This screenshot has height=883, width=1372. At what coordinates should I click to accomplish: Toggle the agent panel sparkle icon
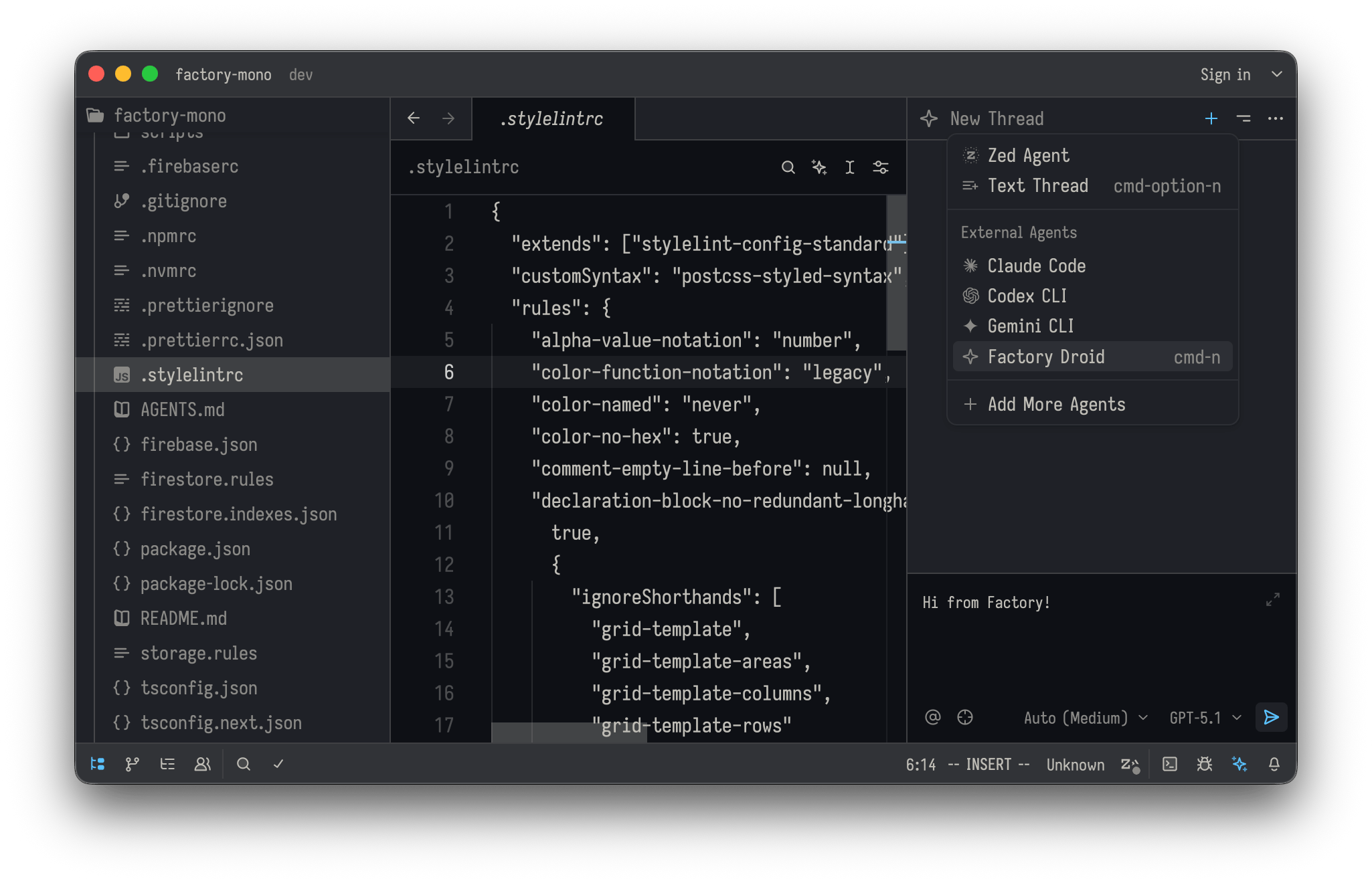click(1239, 764)
